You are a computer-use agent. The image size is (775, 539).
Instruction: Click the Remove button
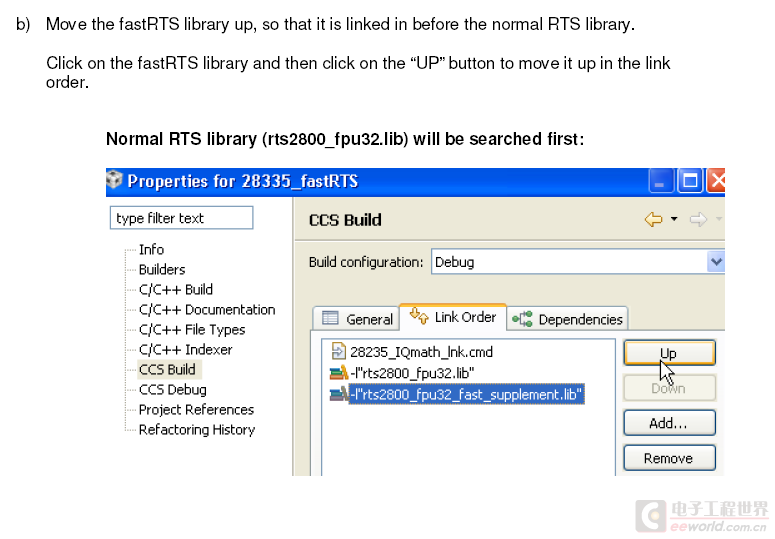(669, 458)
